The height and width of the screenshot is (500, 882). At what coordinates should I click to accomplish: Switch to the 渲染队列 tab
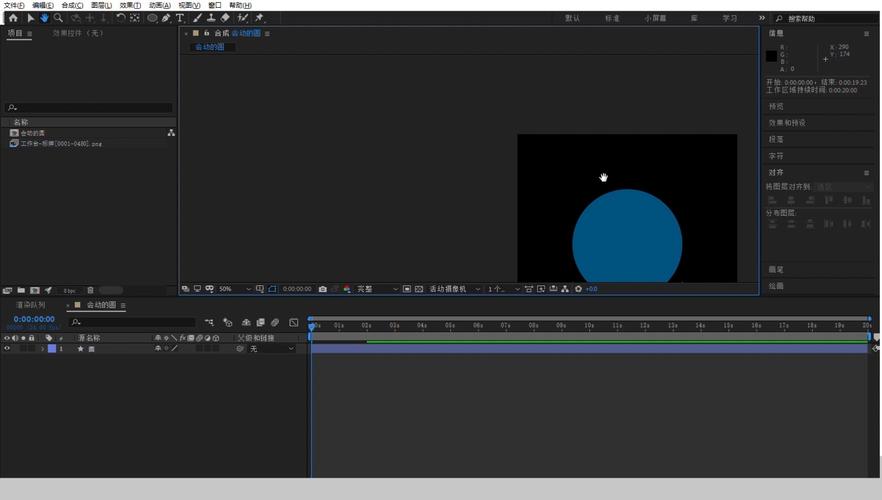pyautogui.click(x=30, y=305)
